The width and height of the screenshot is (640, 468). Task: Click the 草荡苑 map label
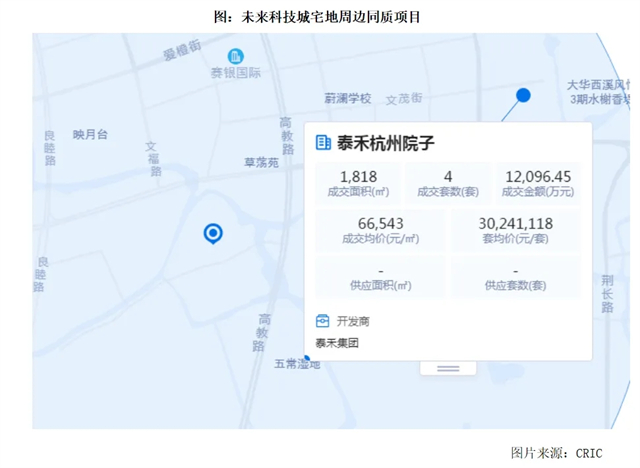(261, 163)
